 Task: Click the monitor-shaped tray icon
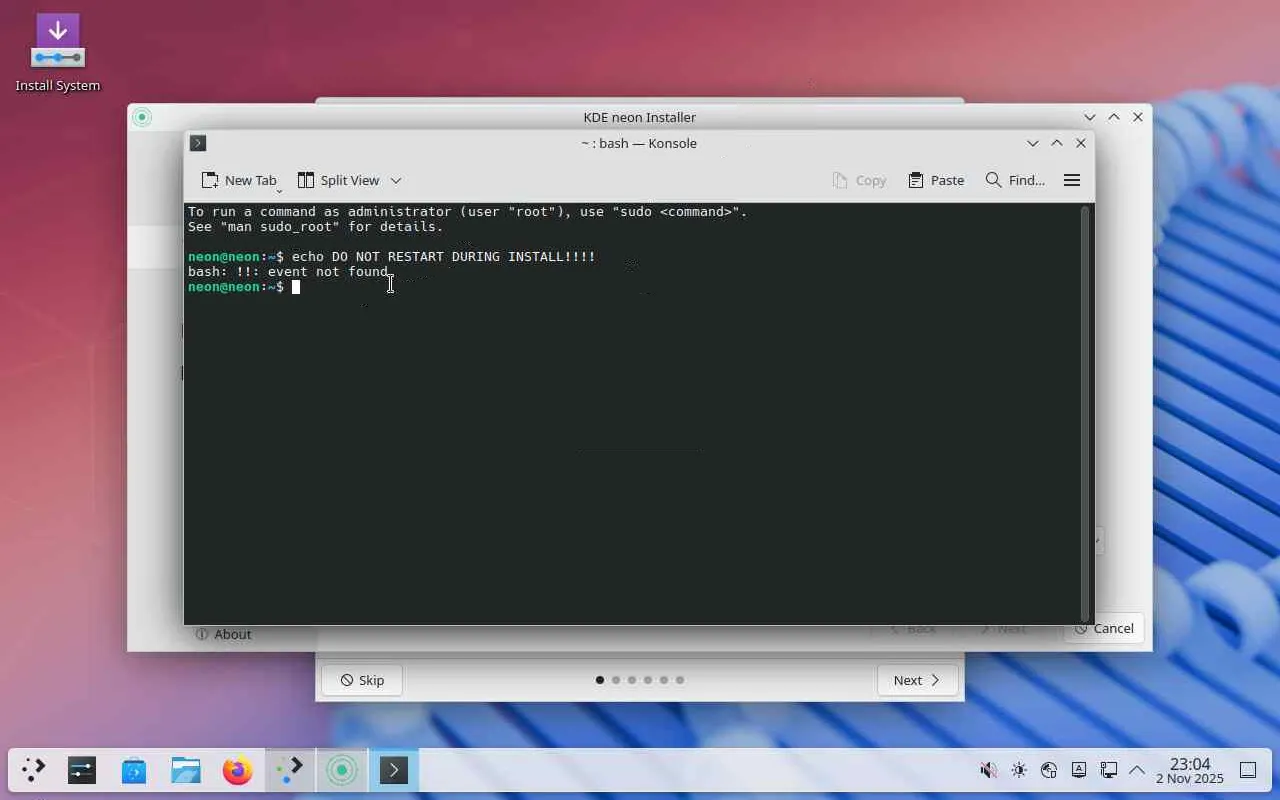point(1109,770)
